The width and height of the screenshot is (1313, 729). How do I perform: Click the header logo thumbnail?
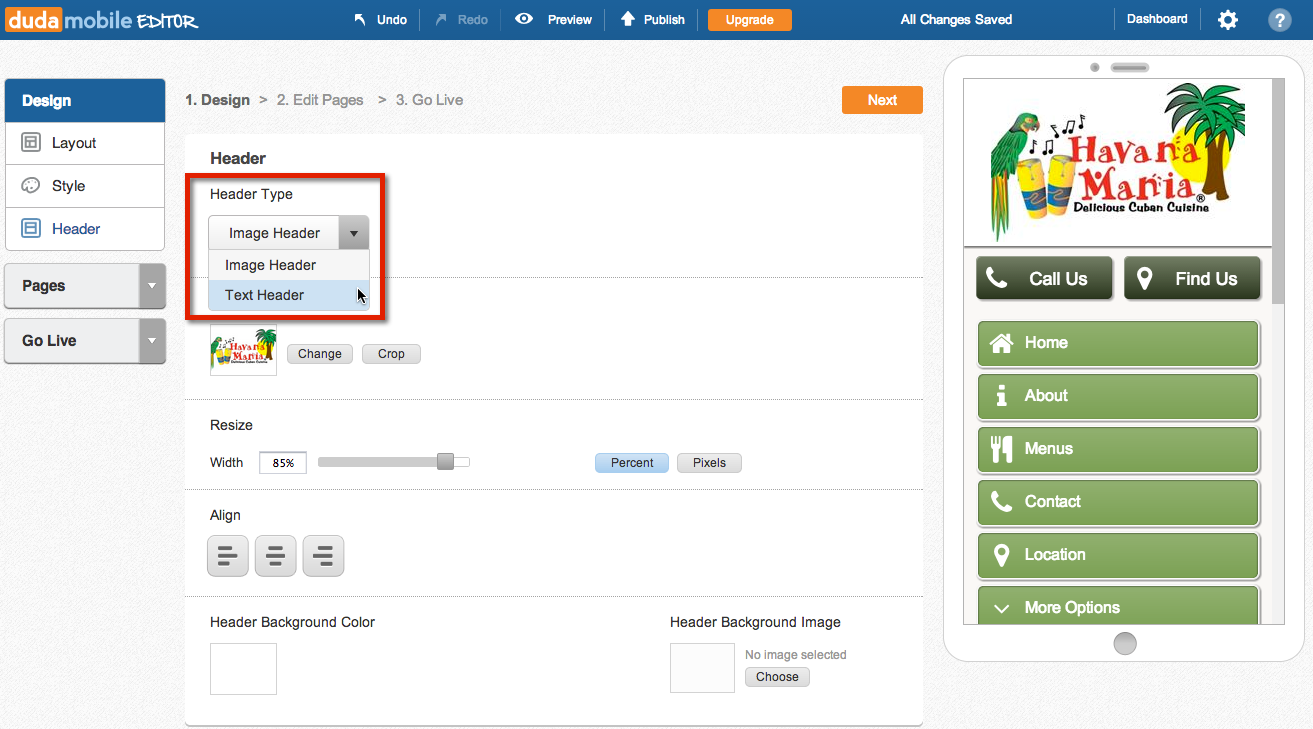coord(243,349)
